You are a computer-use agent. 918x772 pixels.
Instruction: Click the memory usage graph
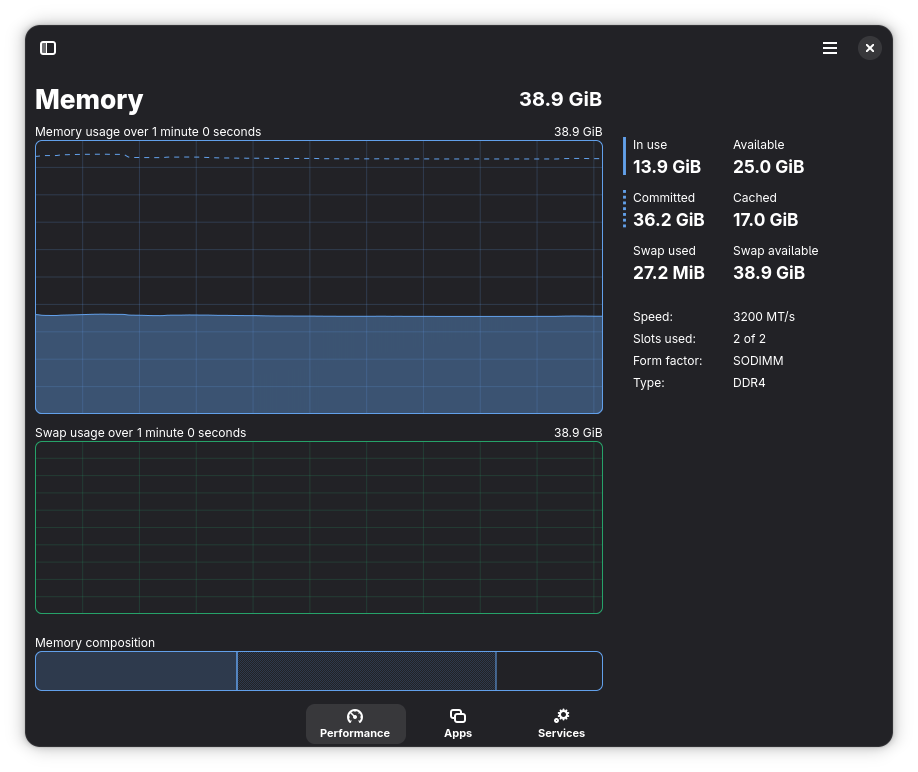point(319,277)
